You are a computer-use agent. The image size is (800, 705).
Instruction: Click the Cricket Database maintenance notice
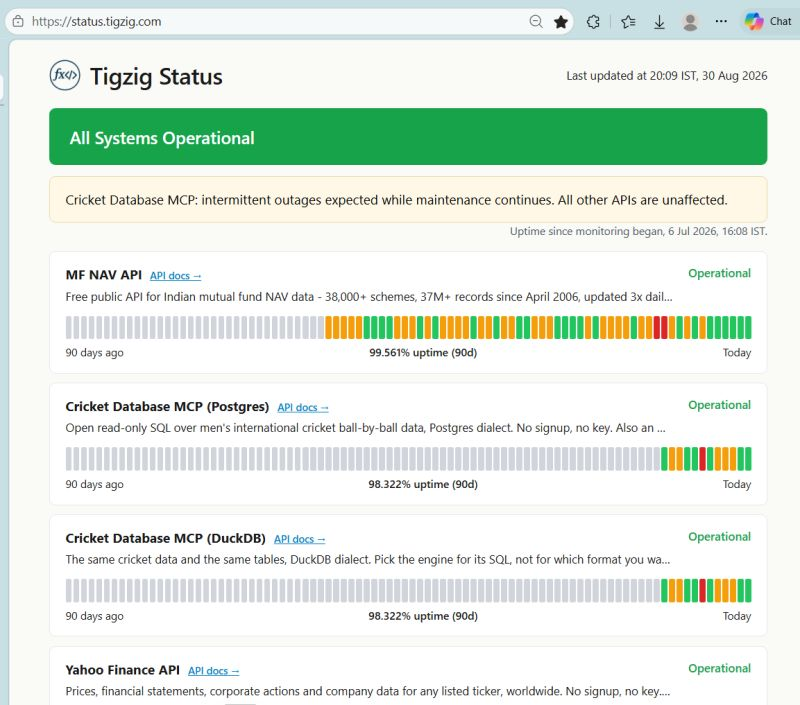[x=408, y=199]
